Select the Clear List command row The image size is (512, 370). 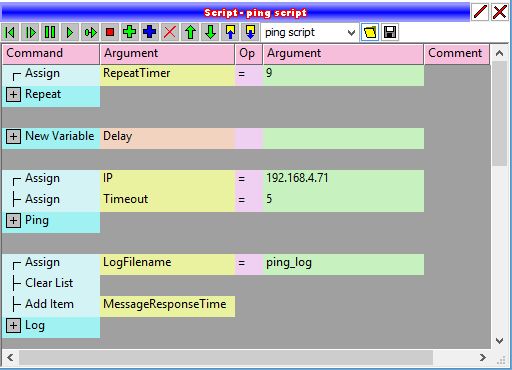pyautogui.click(x=51, y=285)
